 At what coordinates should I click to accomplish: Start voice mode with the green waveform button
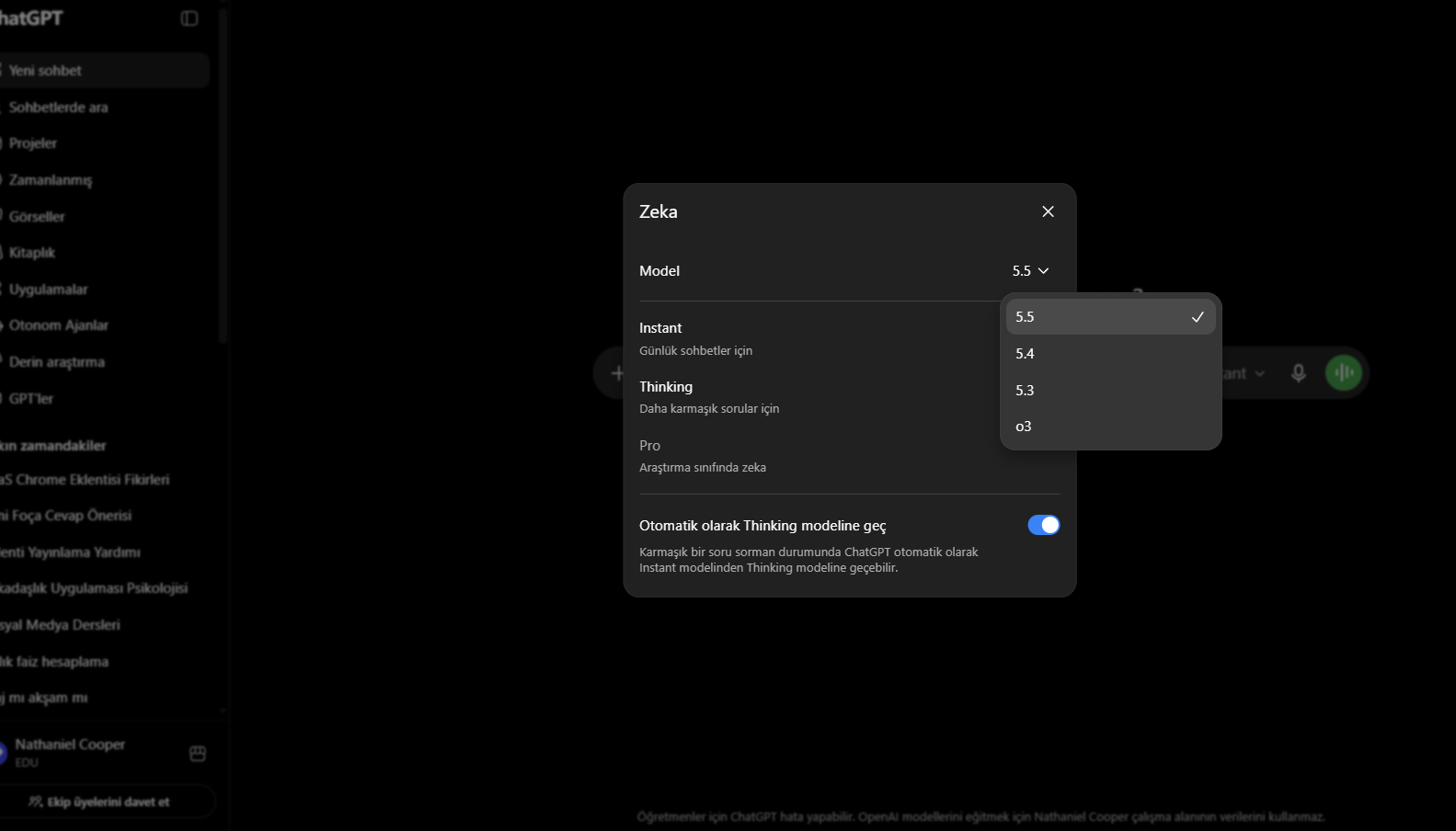coord(1344,373)
